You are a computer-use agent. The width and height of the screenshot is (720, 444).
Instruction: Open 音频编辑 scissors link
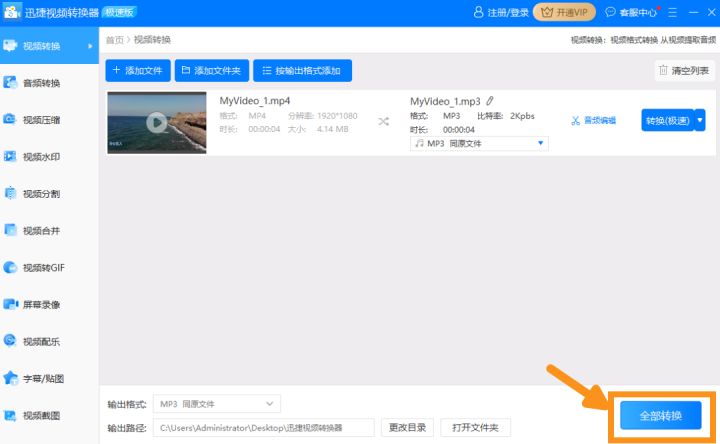[593, 121]
